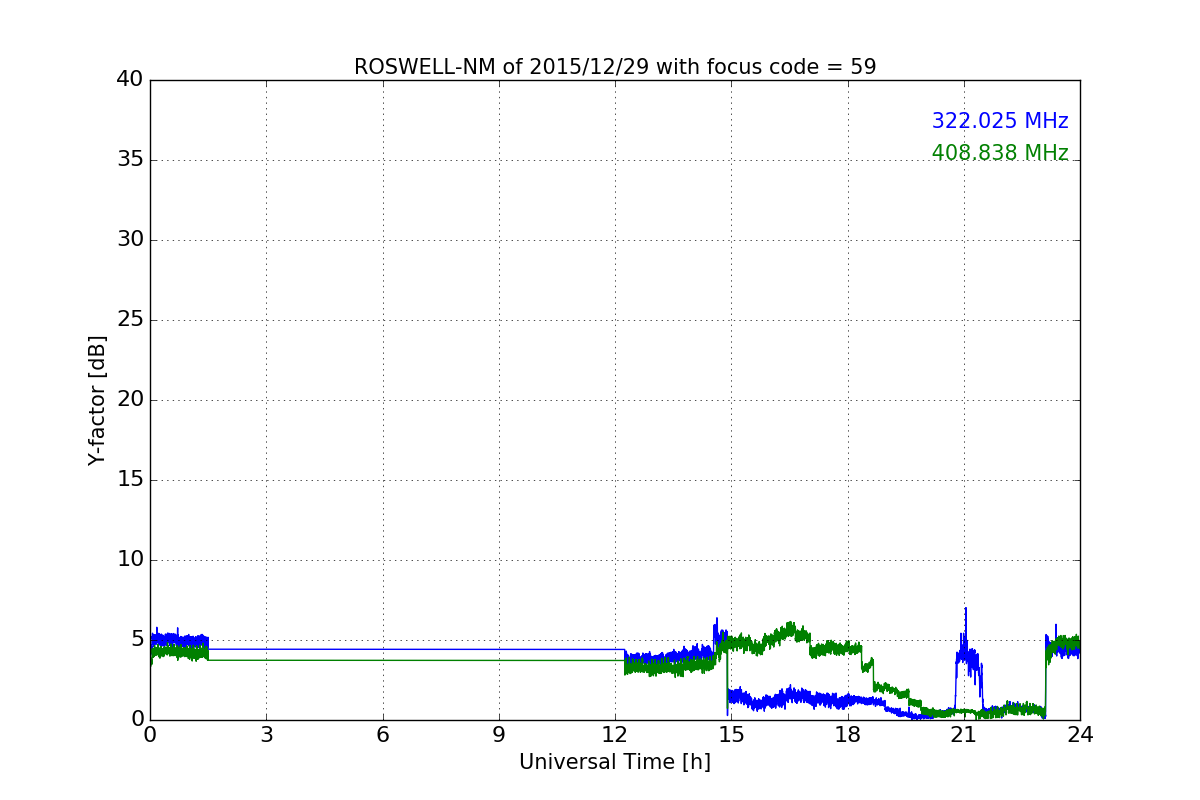1200x800 pixels.
Task: Click x-axis tick label 18
Action: tap(848, 735)
